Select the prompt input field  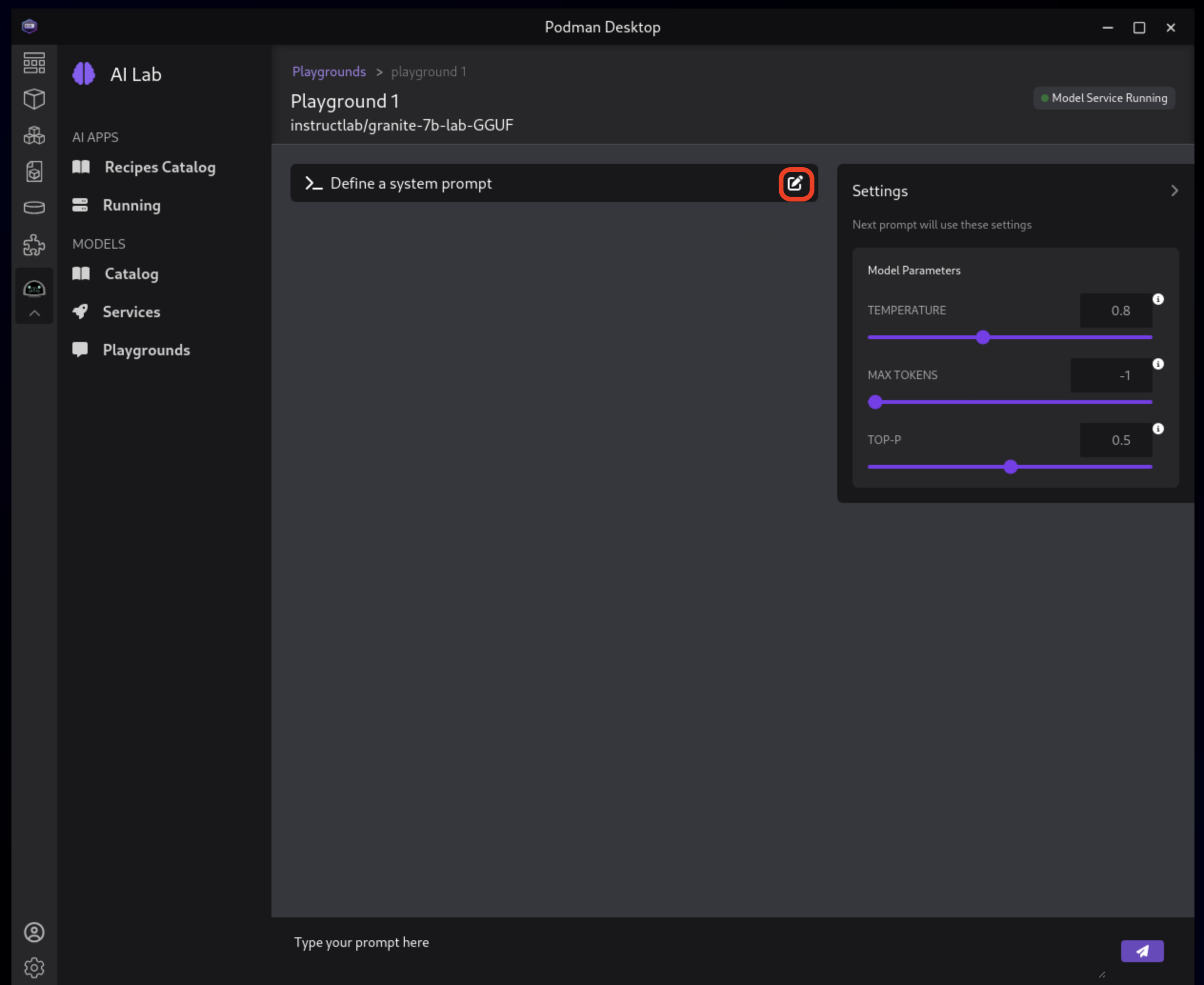coord(694,942)
